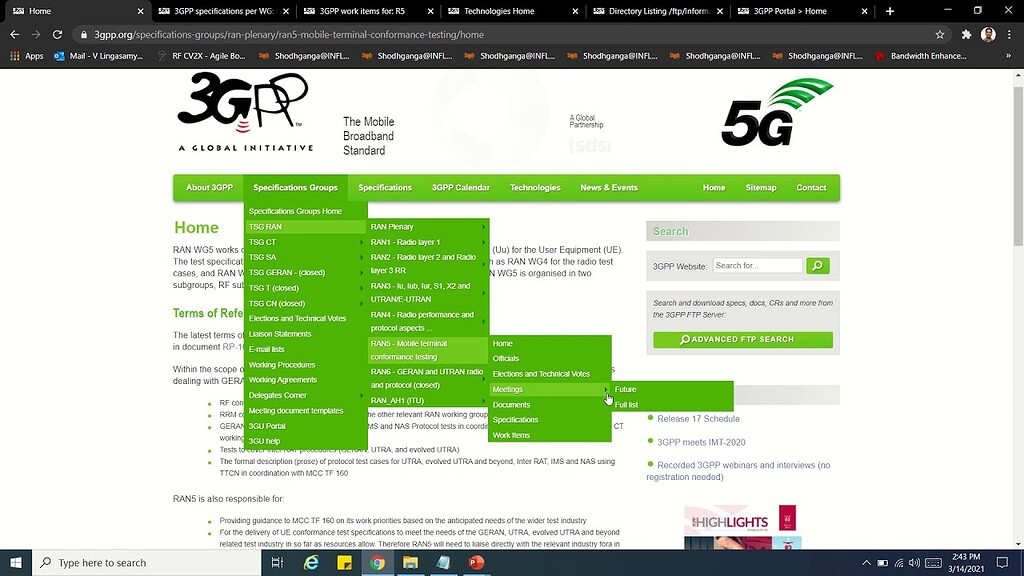Open the Chrome three-dot menu
This screenshot has width=1024, height=576.
(x=1010, y=35)
